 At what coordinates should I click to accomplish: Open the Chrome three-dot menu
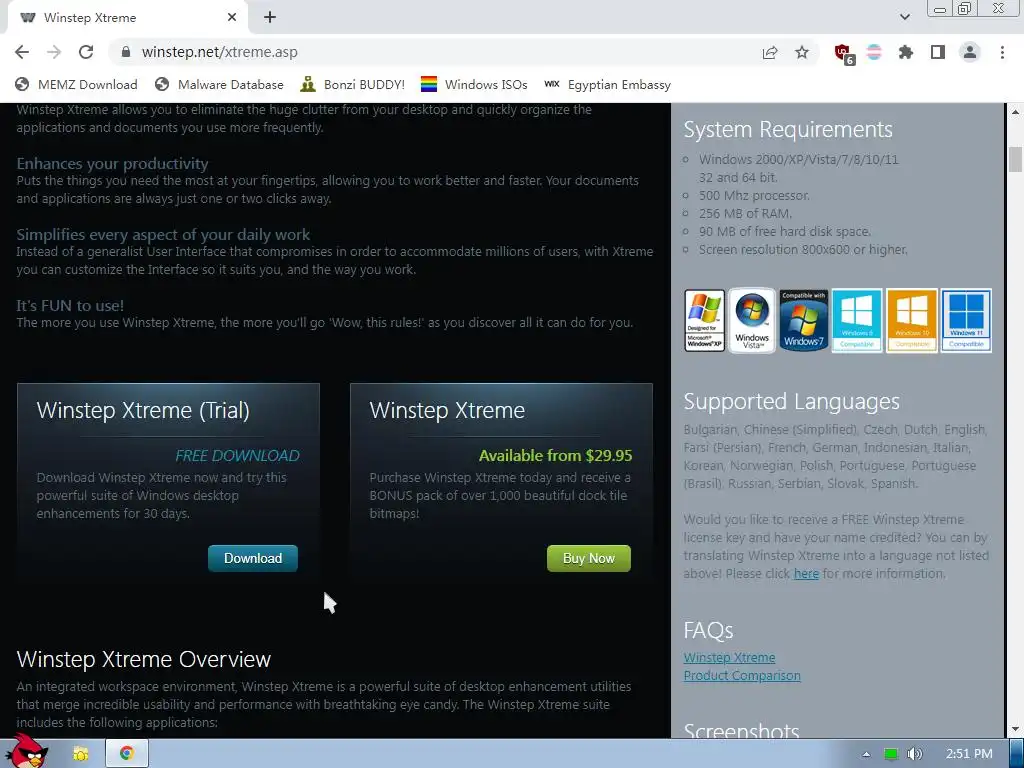pyautogui.click(x=1002, y=52)
